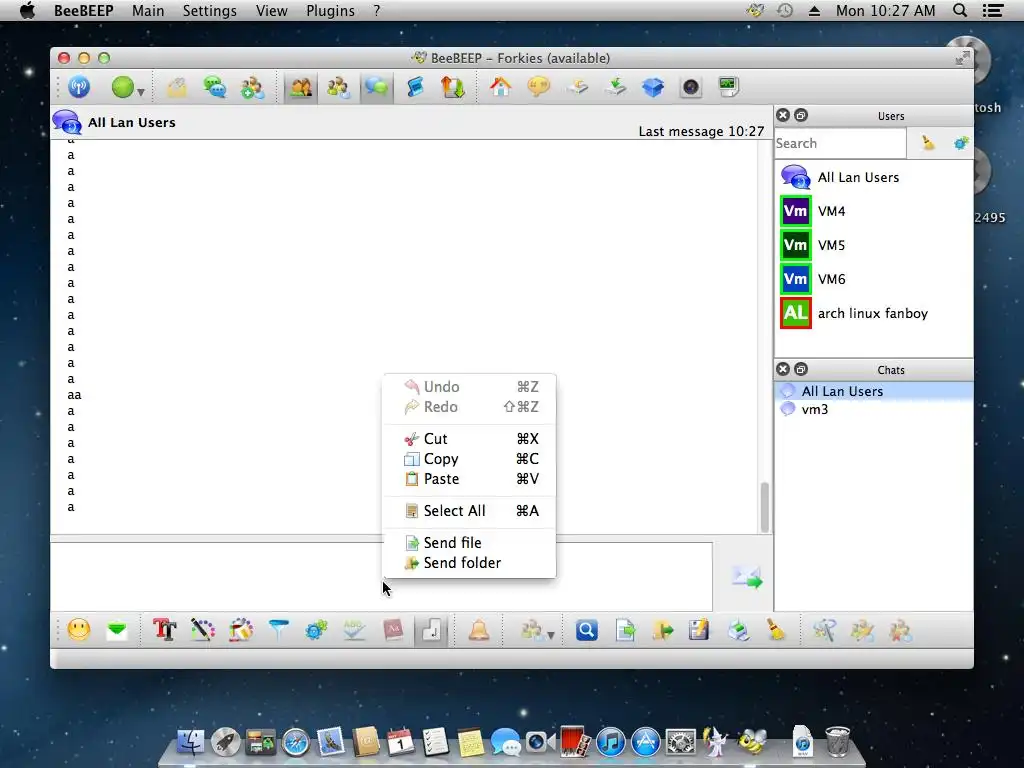The image size is (1024, 768).
Task: Click the file sharing network disk icon
Action: coord(577,87)
